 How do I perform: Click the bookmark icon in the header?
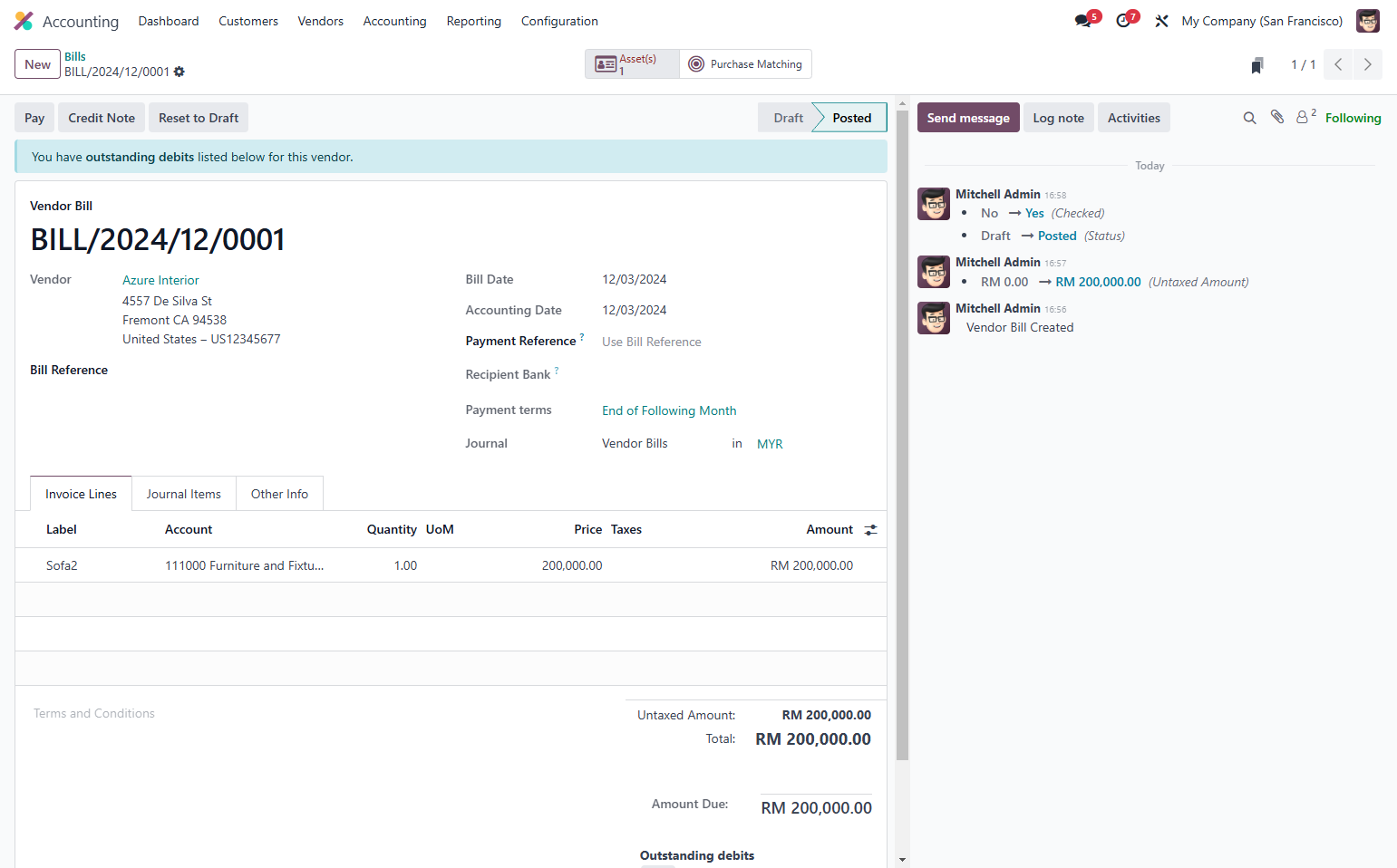(1257, 65)
